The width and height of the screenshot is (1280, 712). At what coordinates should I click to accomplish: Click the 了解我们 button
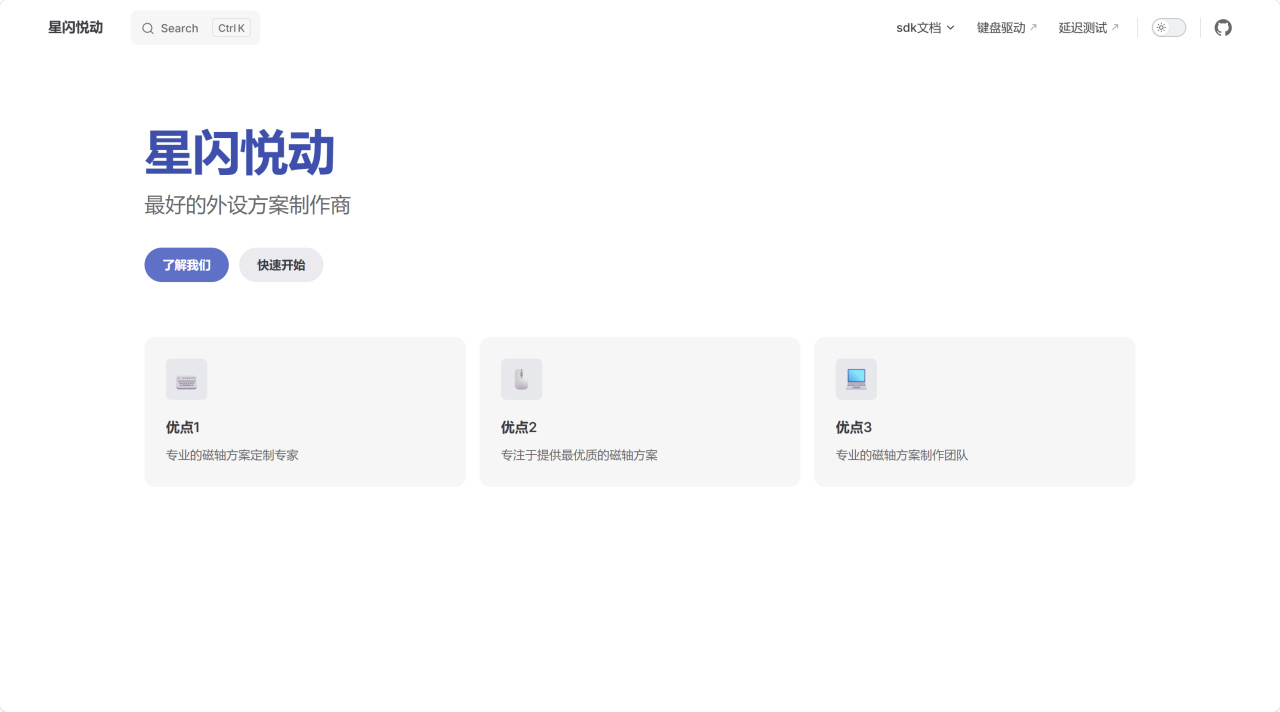click(x=187, y=265)
